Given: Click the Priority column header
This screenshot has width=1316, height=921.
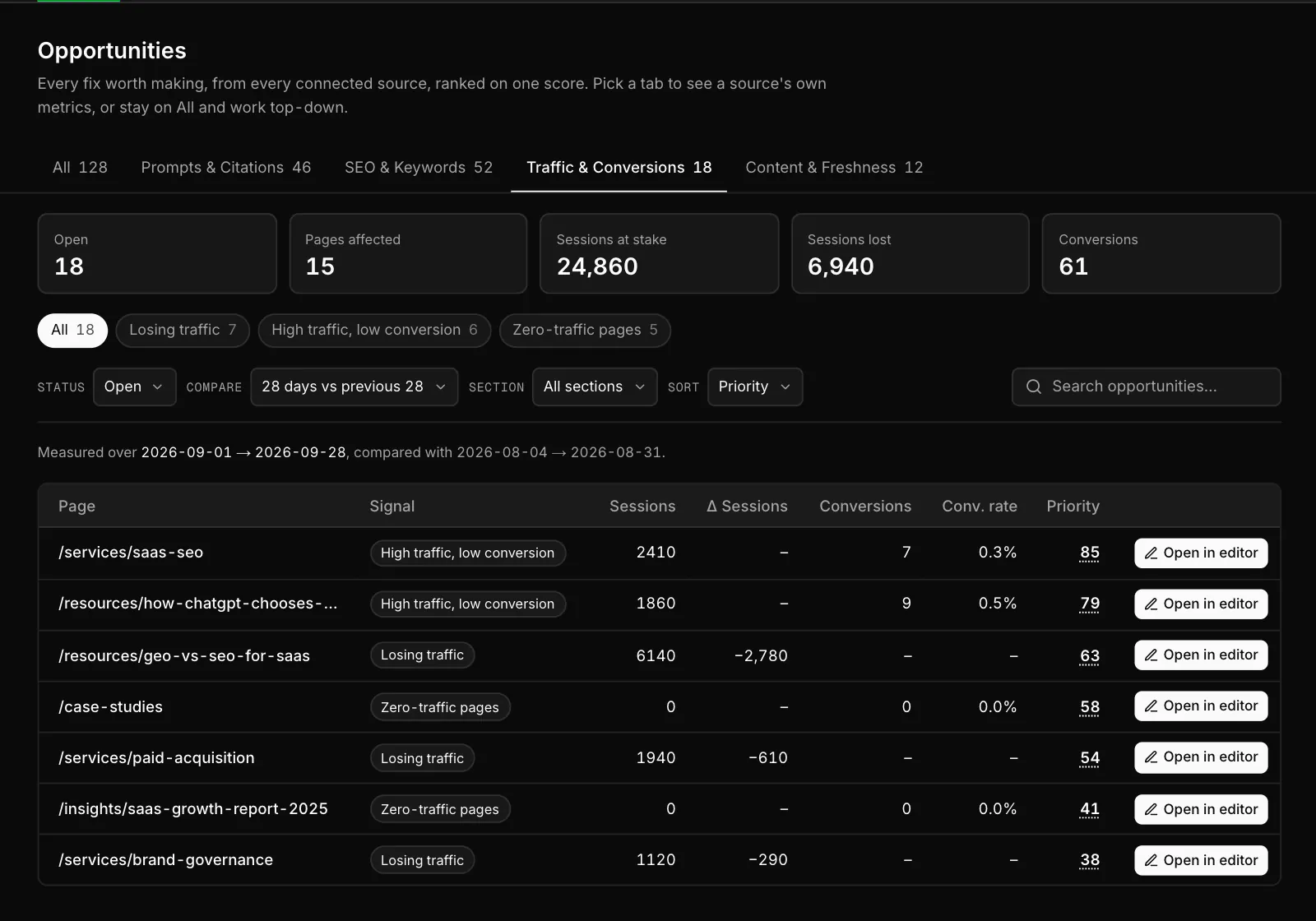Looking at the screenshot, I should (1073, 507).
